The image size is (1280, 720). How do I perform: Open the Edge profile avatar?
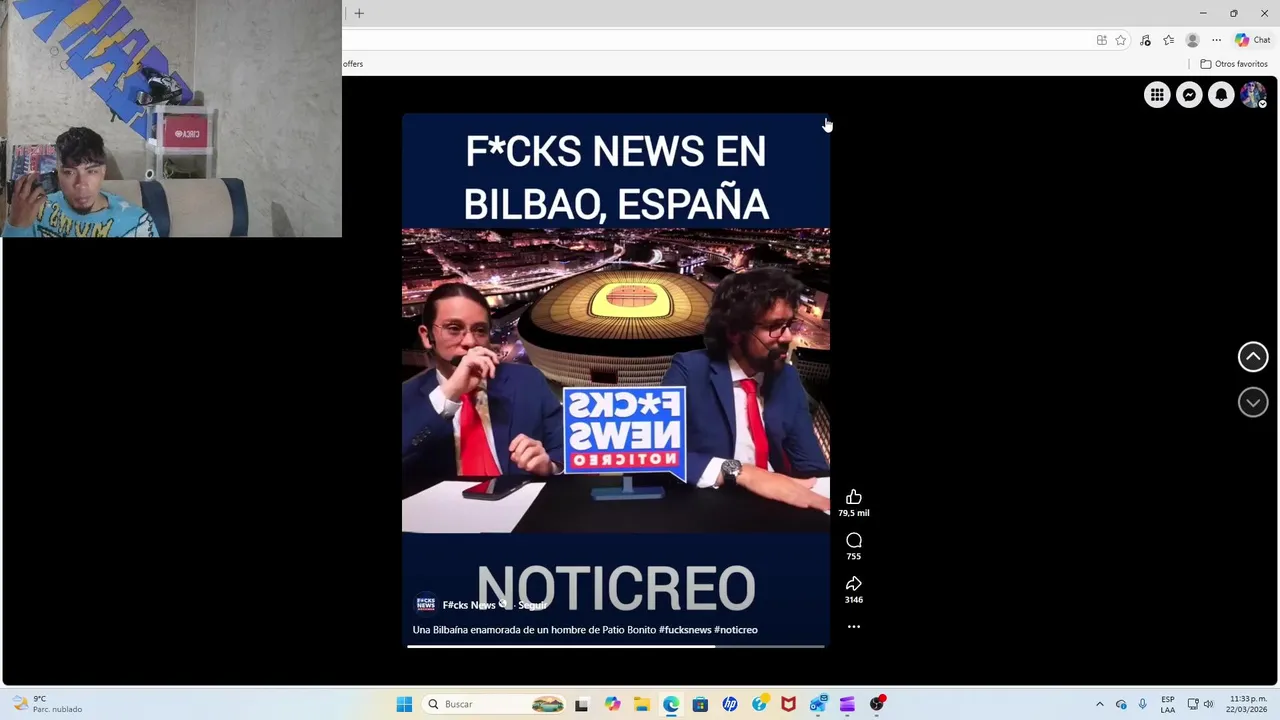click(x=1192, y=40)
